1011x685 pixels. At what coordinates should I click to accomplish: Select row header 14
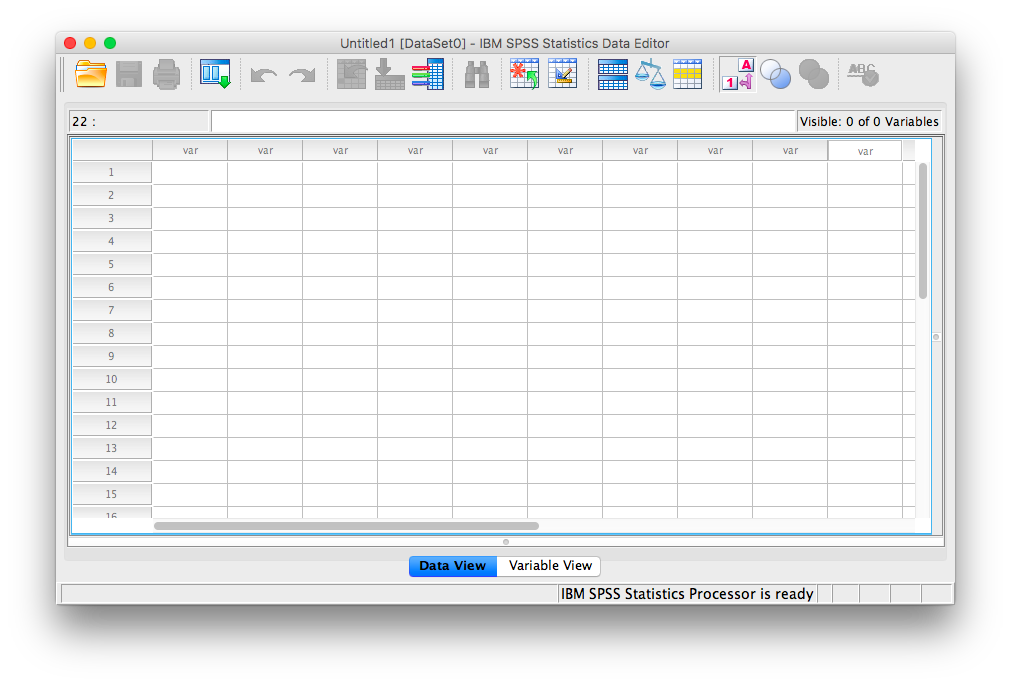pyautogui.click(x=112, y=471)
